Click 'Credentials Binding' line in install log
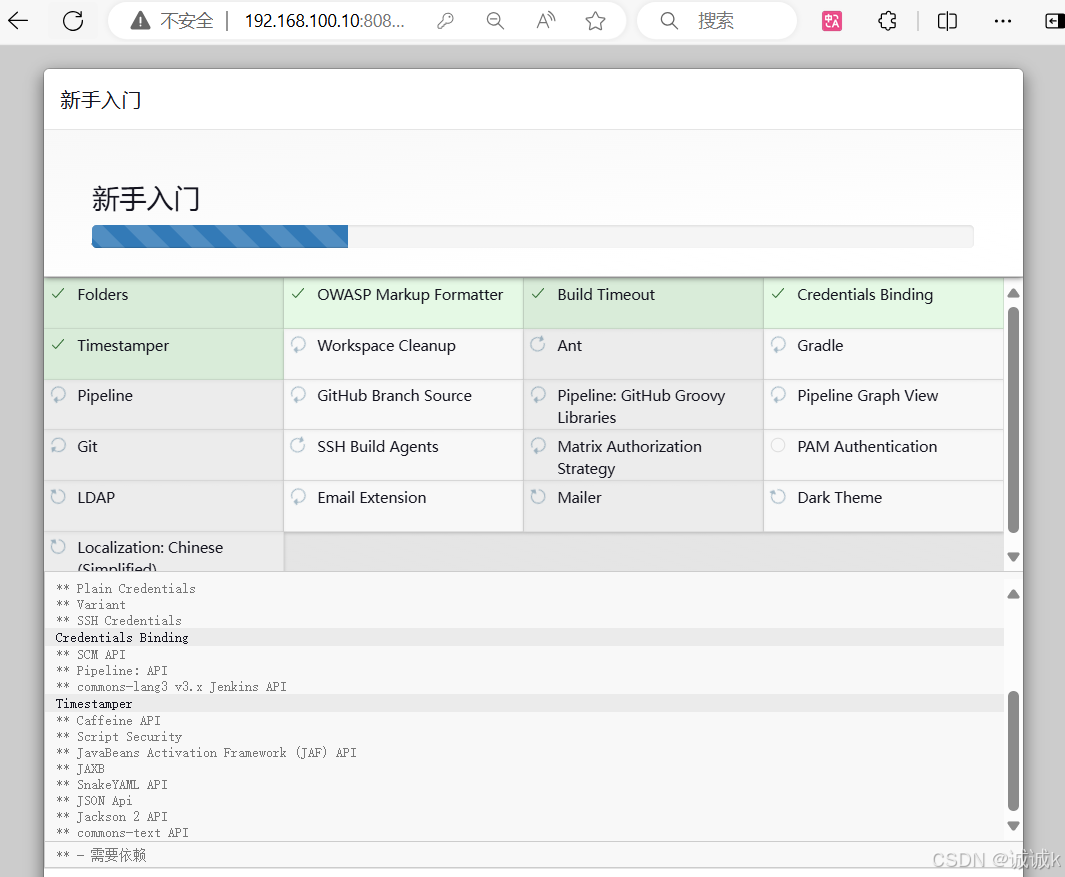Screen dimensions: 1065x877 point(122,637)
